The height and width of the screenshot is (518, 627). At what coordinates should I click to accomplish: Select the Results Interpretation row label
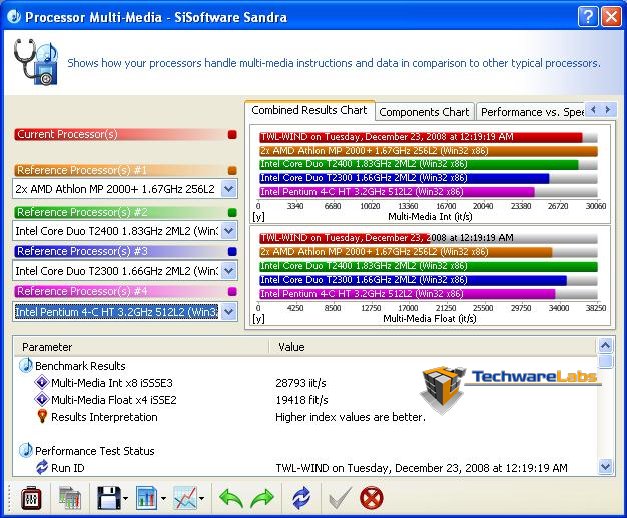click(x=104, y=417)
